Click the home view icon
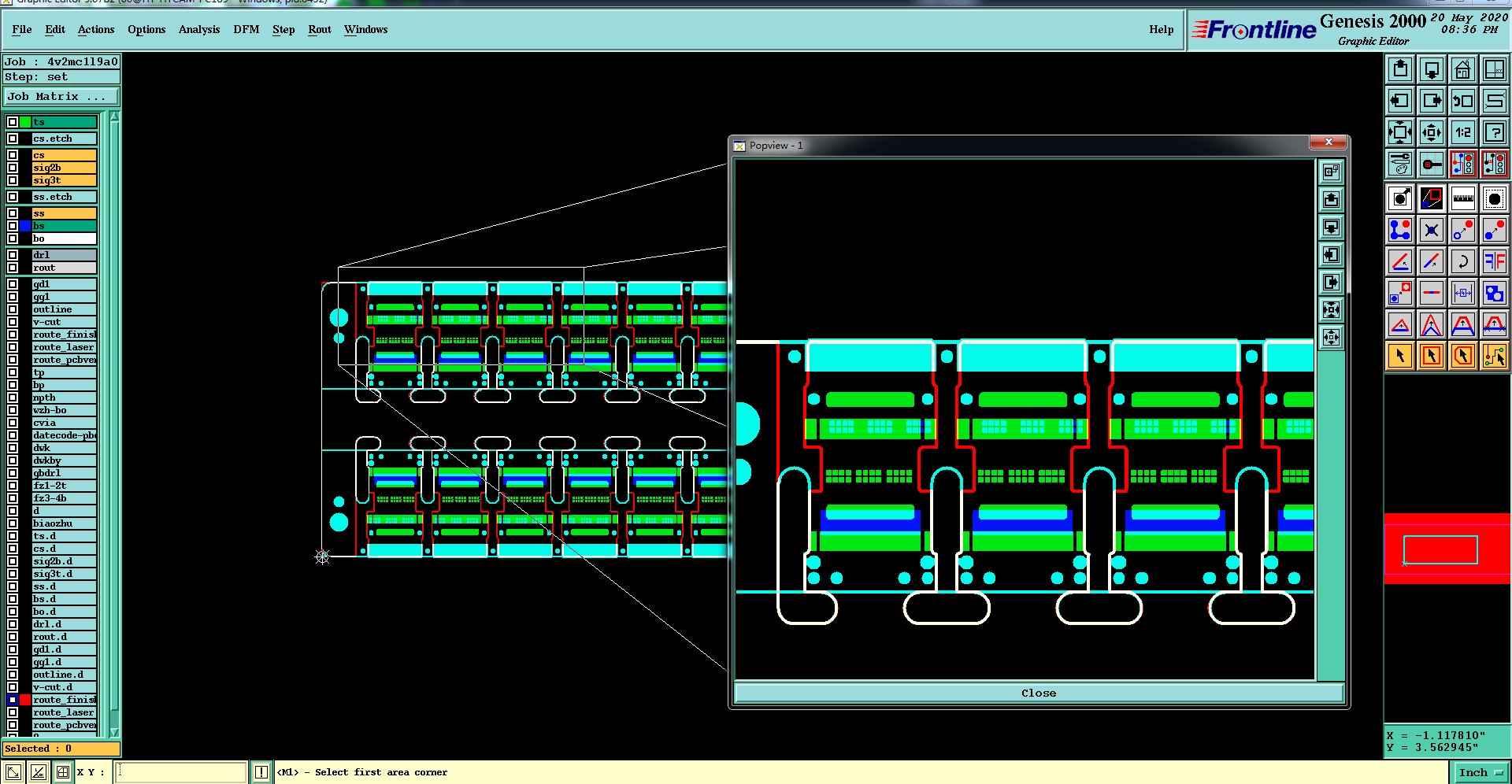 [x=1463, y=69]
